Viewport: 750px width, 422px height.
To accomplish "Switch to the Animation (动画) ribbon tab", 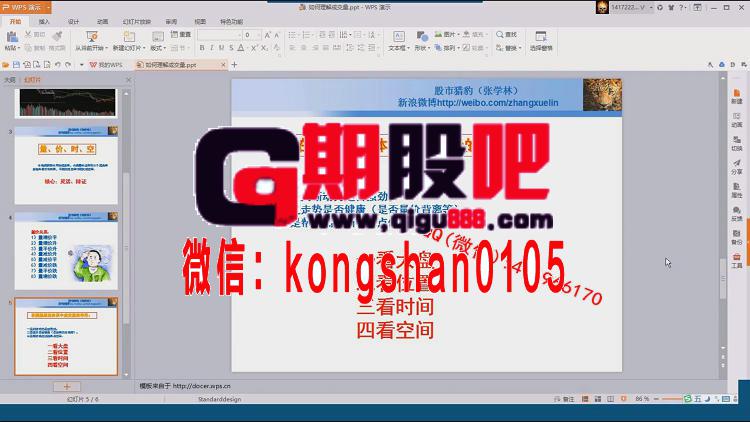I will tap(102, 22).
